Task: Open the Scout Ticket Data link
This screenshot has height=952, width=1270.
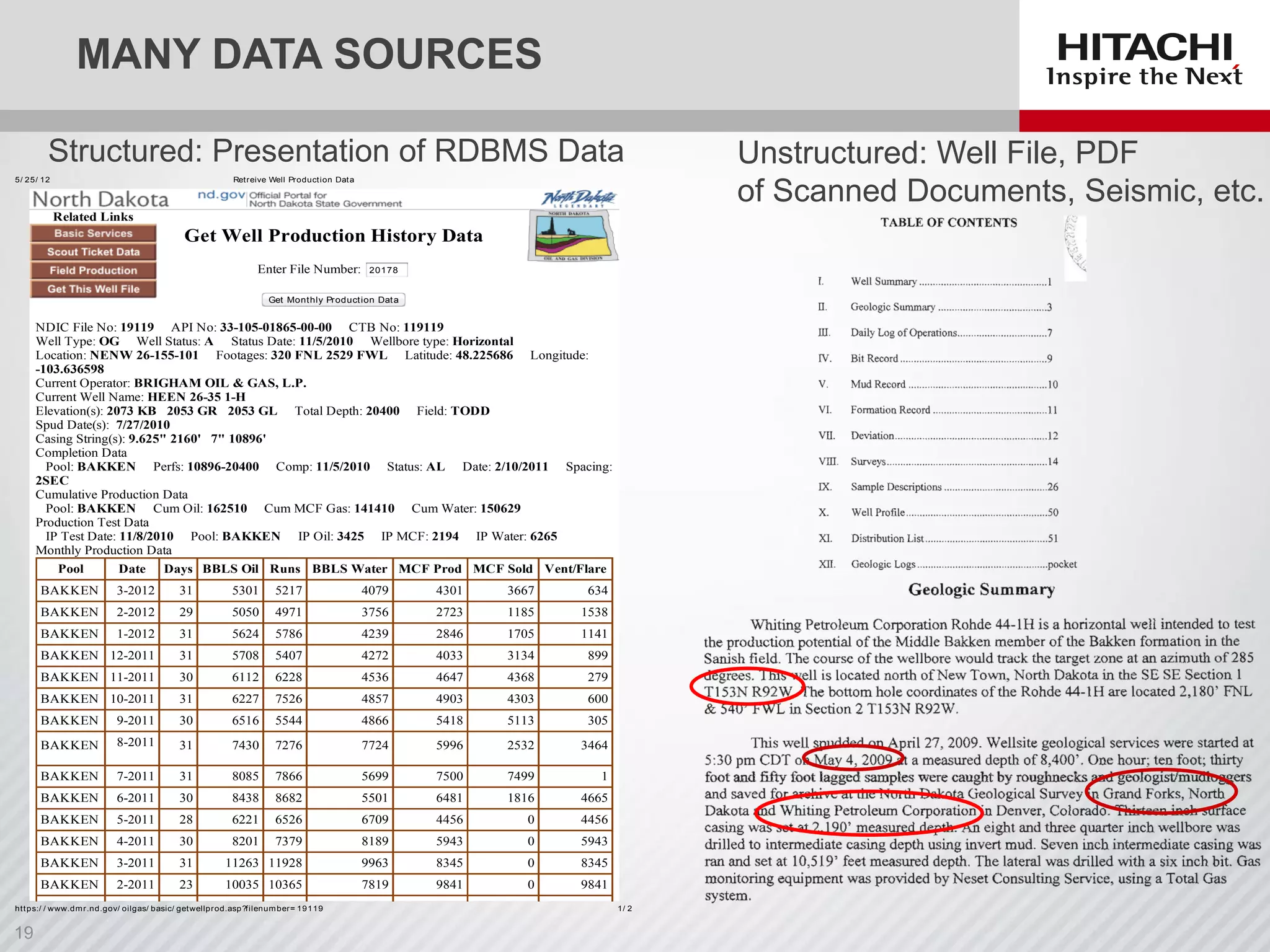Action: (x=93, y=252)
